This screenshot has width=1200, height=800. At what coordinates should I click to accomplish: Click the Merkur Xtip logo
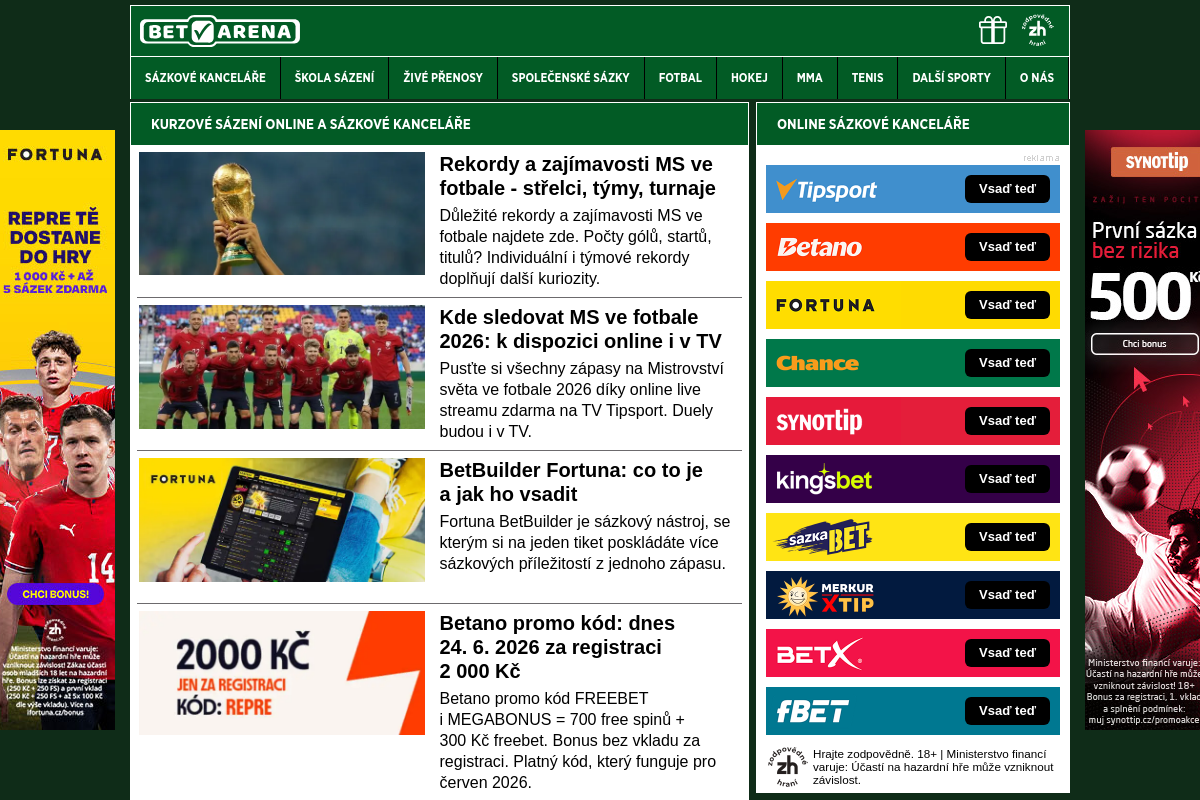826,595
